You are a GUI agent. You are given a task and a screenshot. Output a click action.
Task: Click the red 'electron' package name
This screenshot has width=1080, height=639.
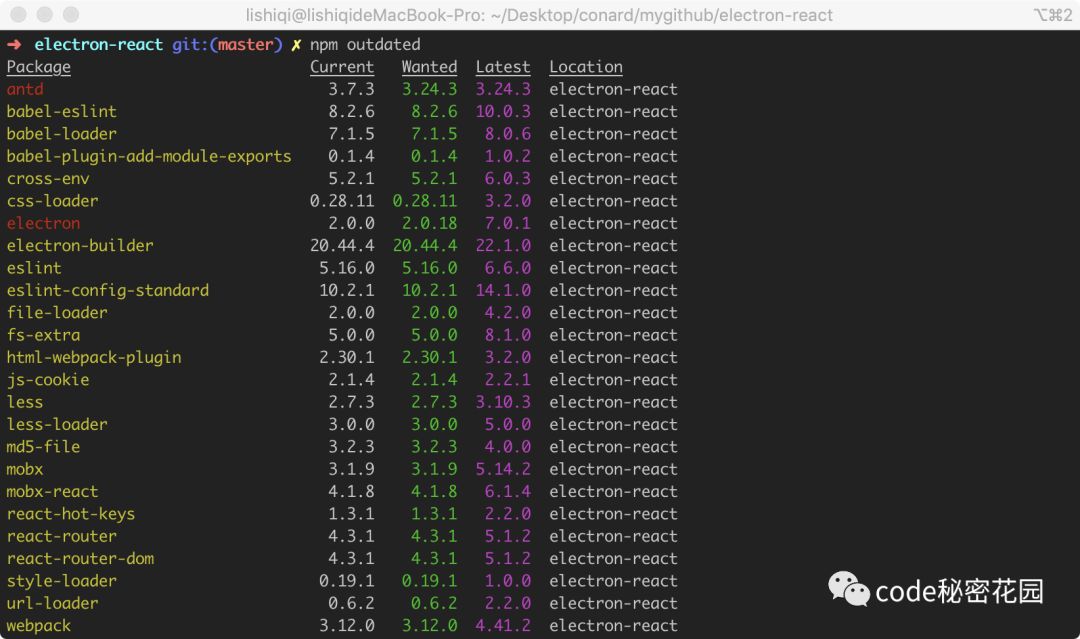[43, 223]
